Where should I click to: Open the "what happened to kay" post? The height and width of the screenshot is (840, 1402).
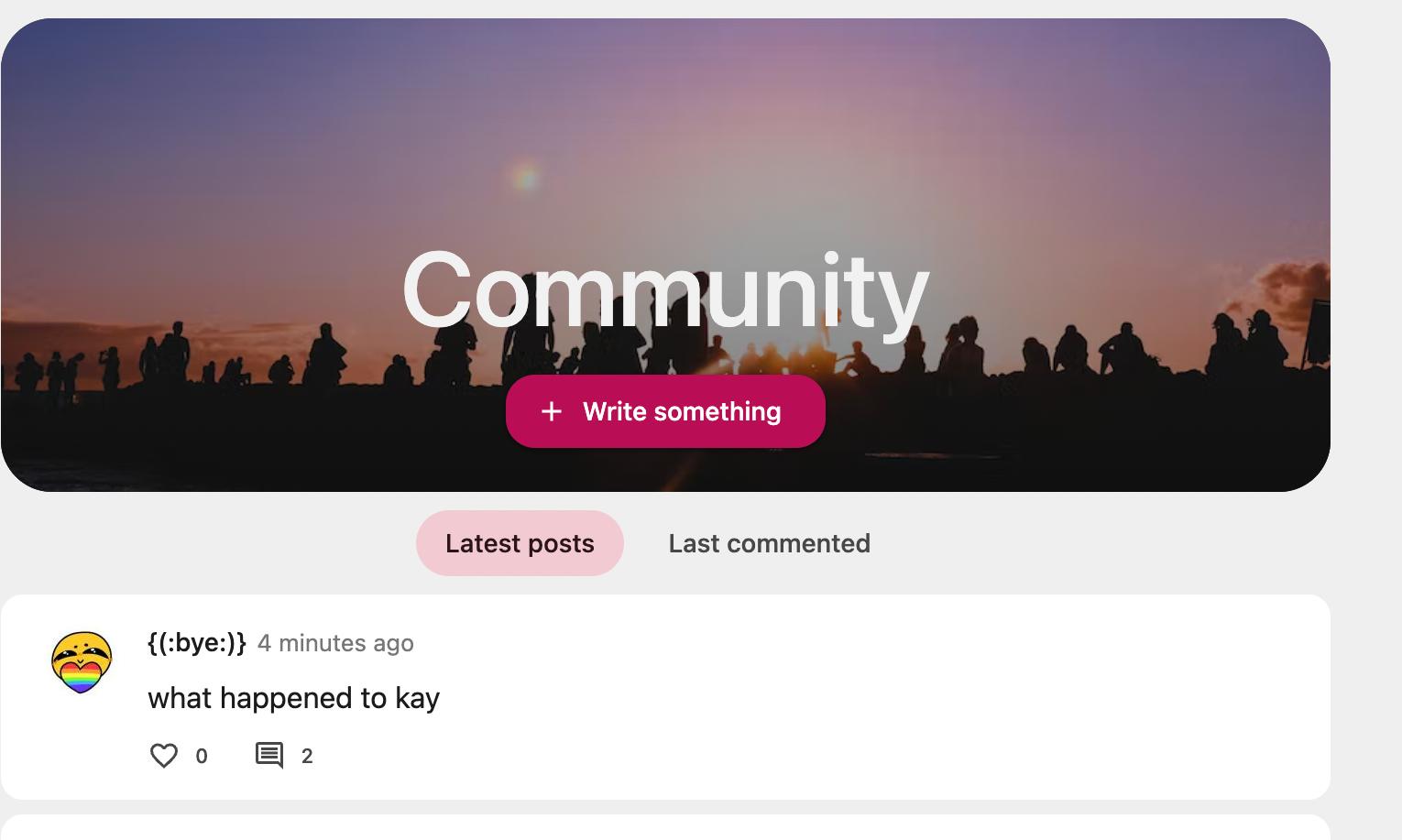(293, 698)
